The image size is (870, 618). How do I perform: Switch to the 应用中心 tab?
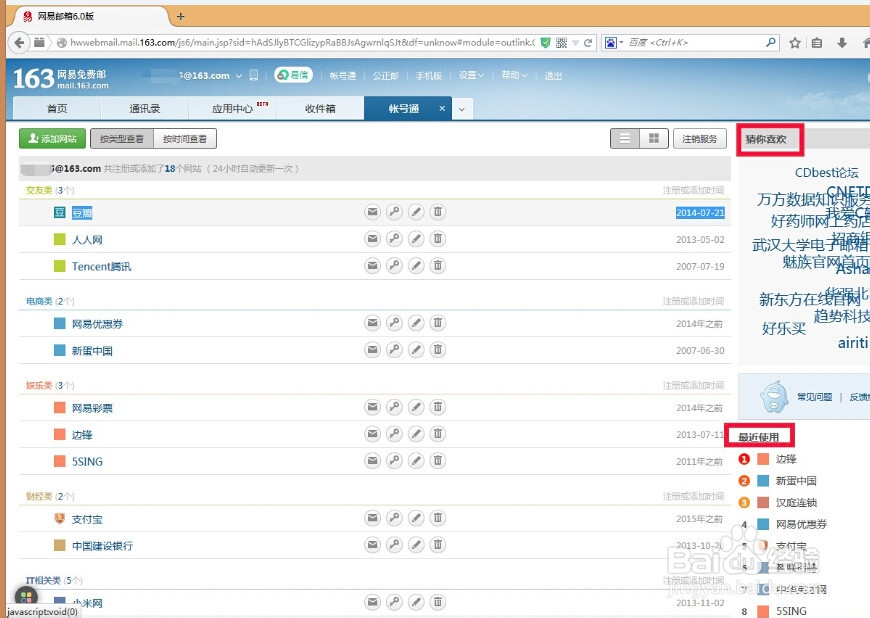[x=232, y=109]
